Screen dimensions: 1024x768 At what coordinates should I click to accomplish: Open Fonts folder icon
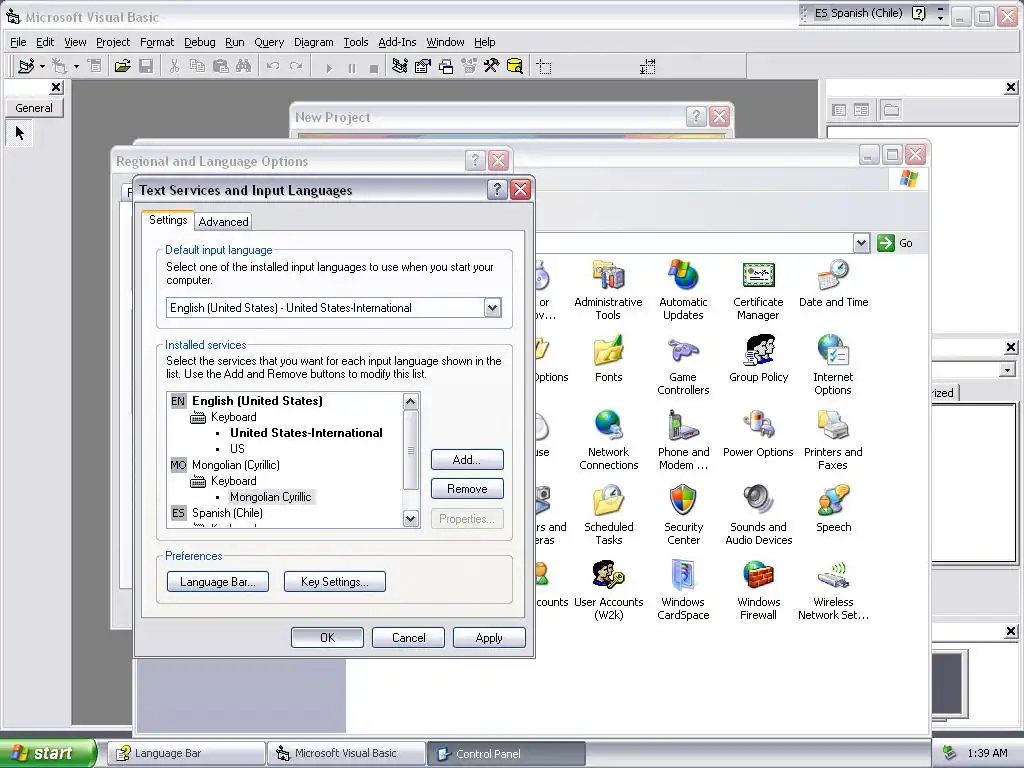tap(608, 359)
